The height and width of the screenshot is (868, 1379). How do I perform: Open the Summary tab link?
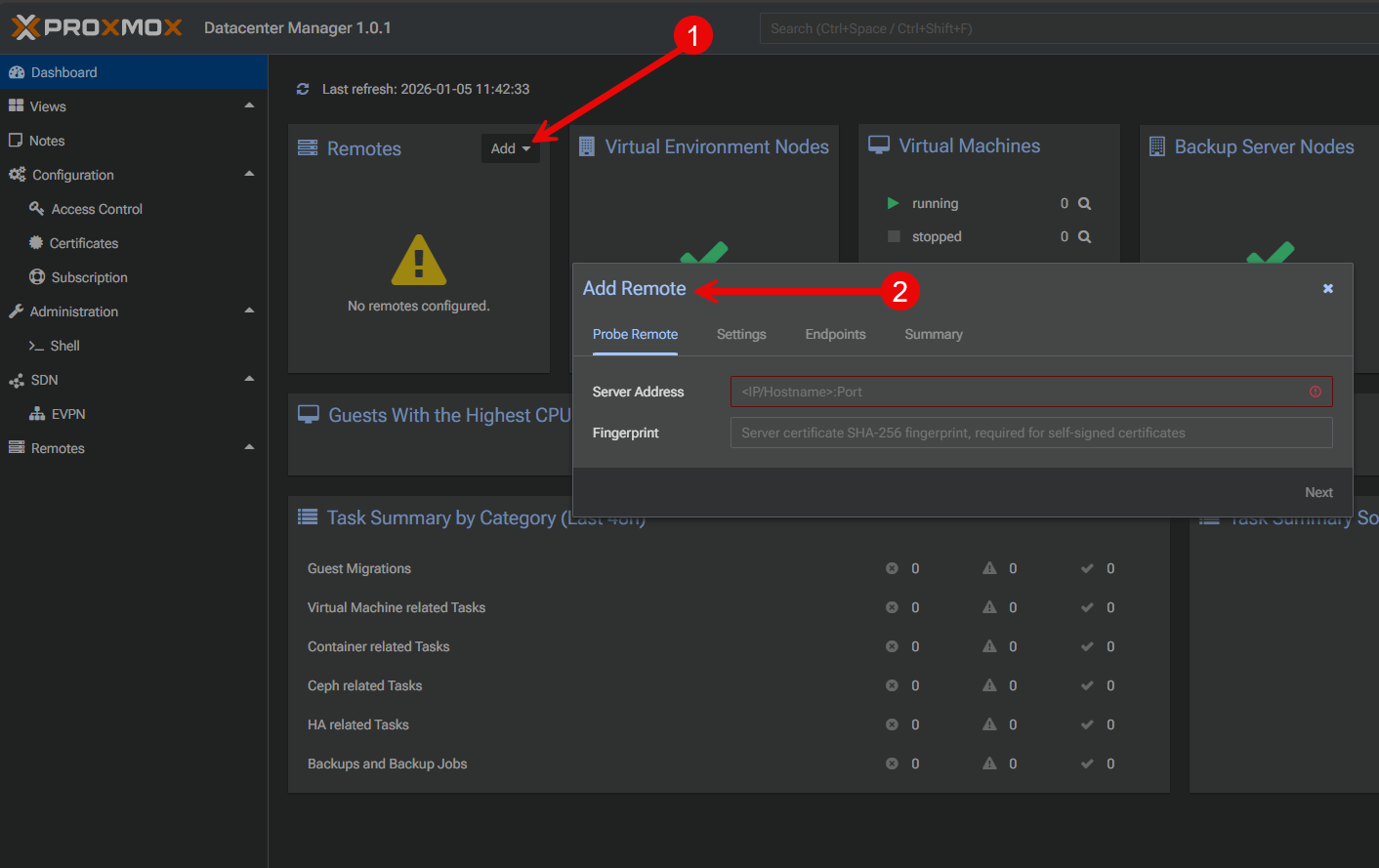pos(933,334)
